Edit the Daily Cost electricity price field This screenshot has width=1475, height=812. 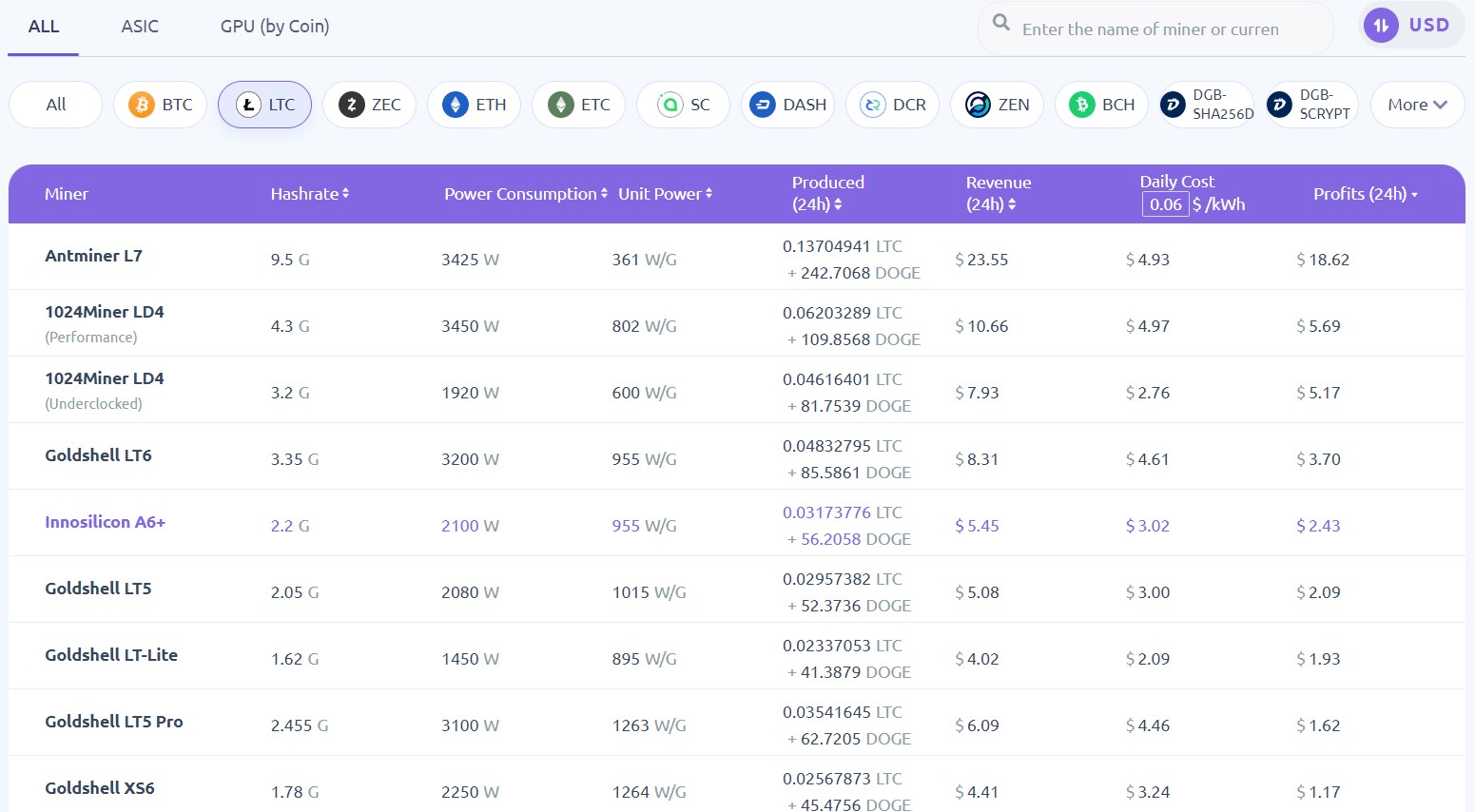click(x=1165, y=203)
